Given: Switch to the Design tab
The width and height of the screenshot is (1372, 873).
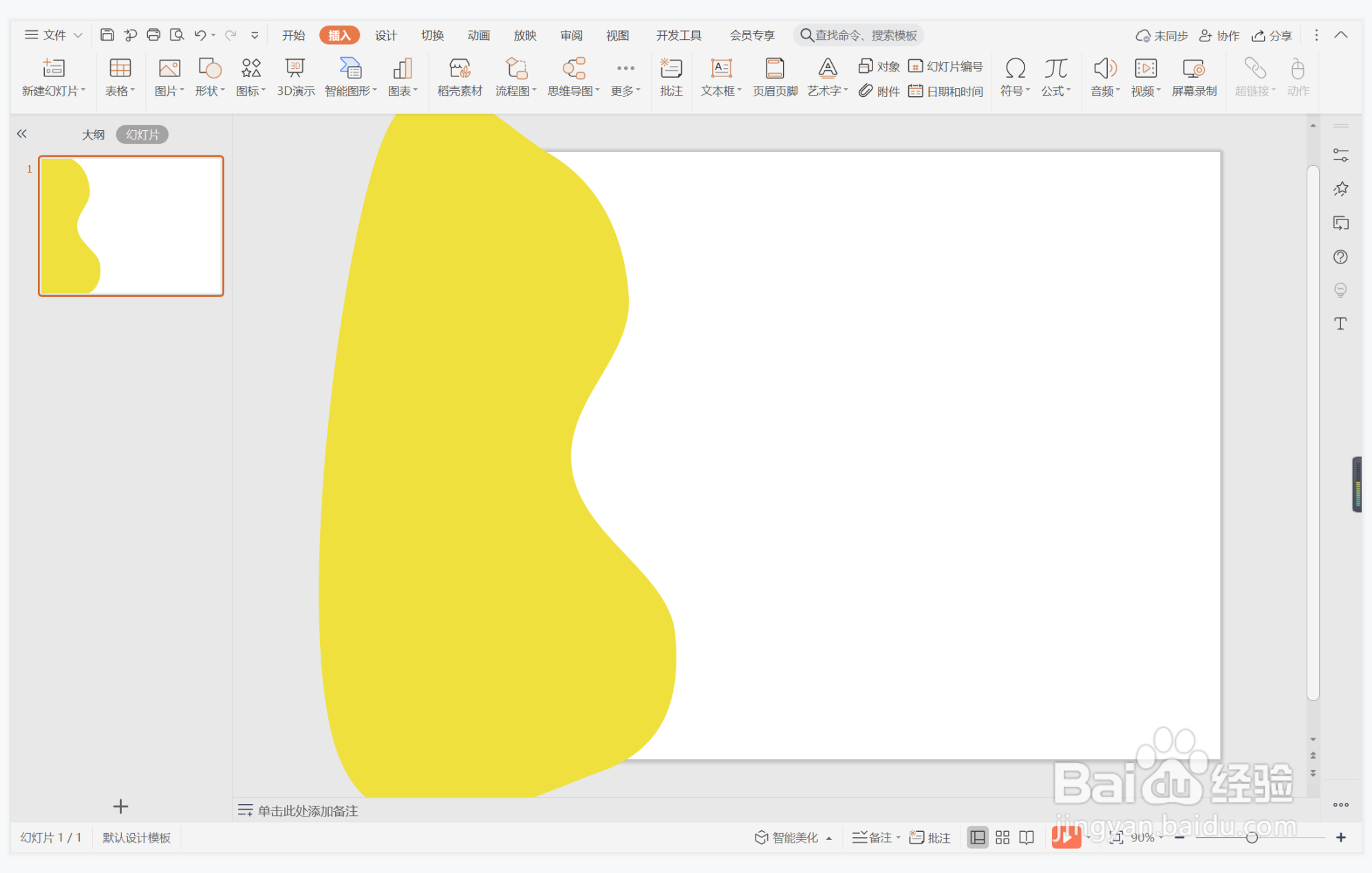Looking at the screenshot, I should tap(385, 35).
